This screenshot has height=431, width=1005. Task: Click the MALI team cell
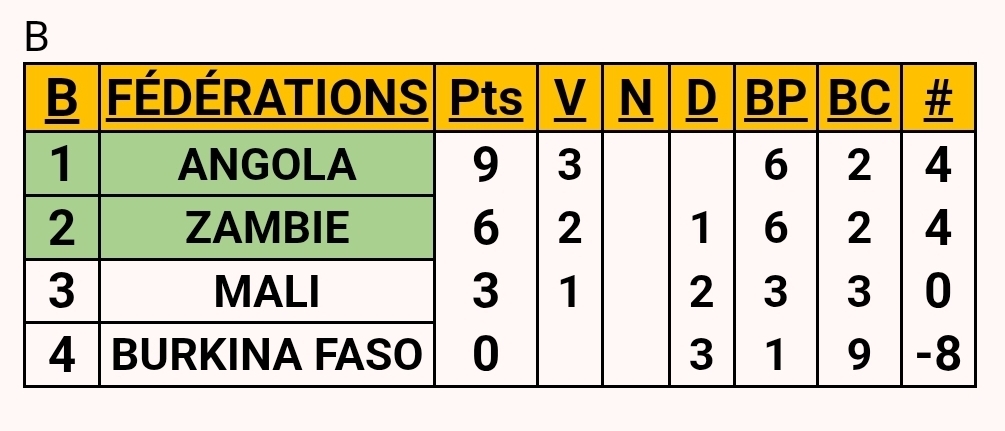coord(266,292)
